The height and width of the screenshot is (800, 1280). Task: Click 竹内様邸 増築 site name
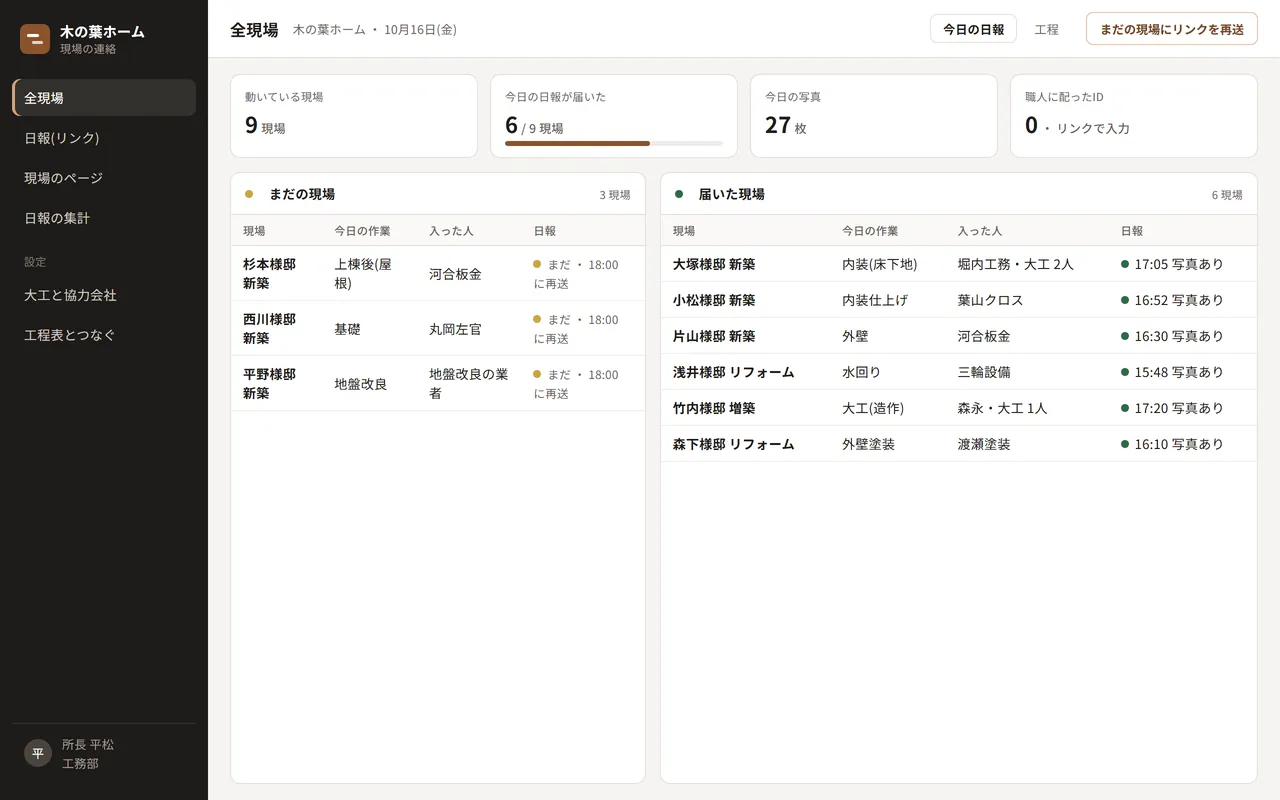pos(714,408)
